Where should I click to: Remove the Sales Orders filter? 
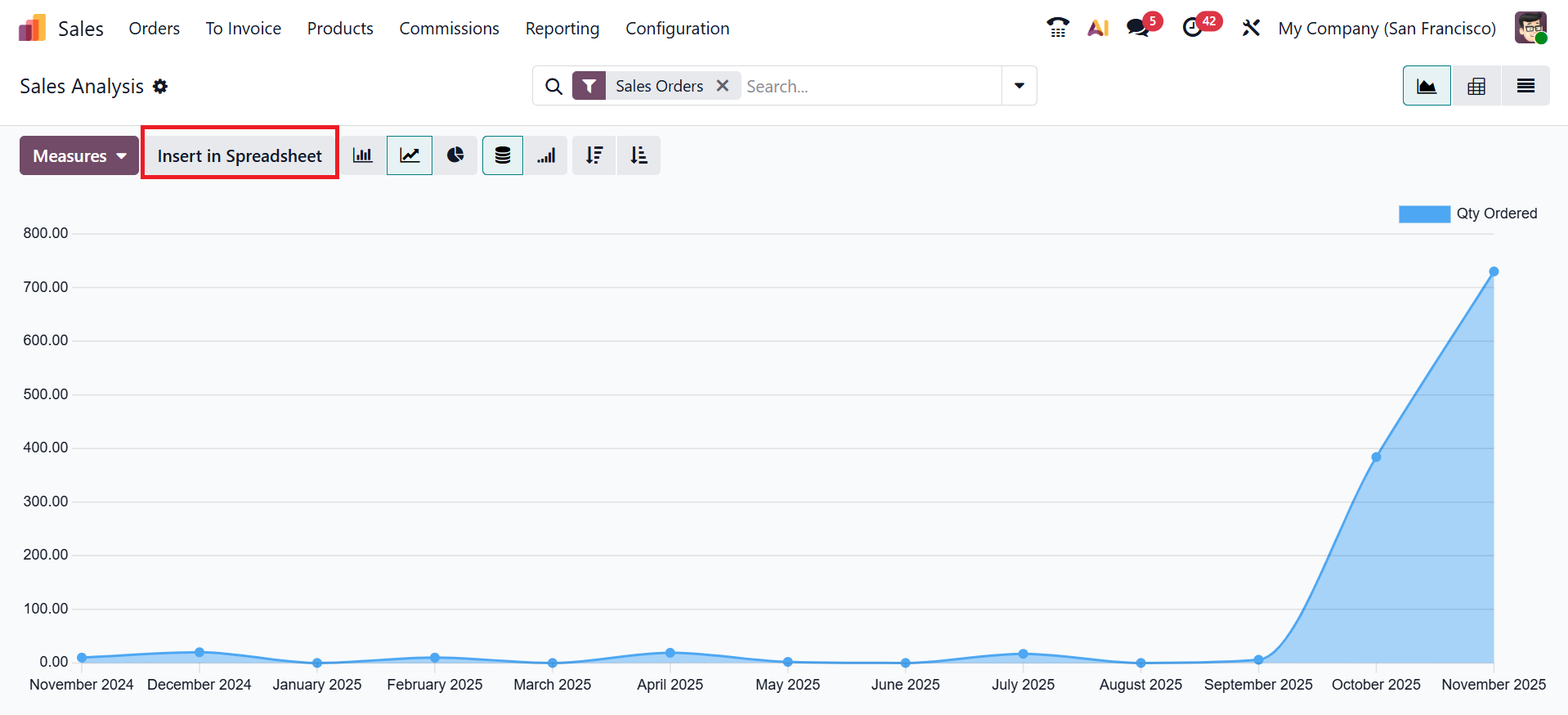pyautogui.click(x=723, y=86)
